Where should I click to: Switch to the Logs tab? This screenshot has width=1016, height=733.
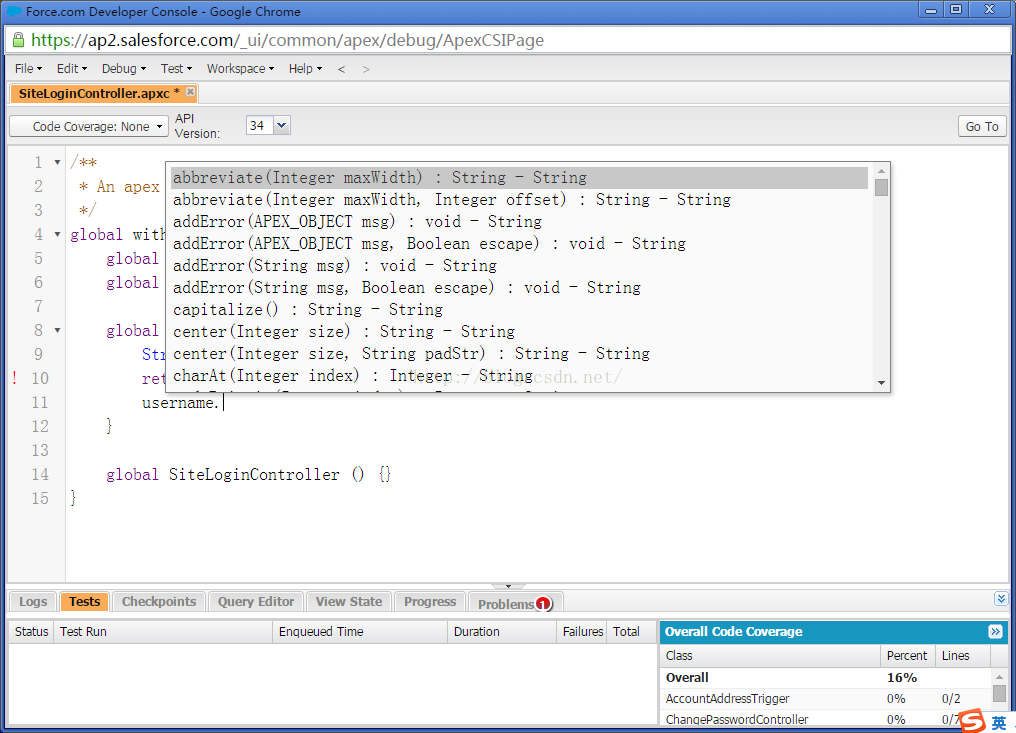33,601
